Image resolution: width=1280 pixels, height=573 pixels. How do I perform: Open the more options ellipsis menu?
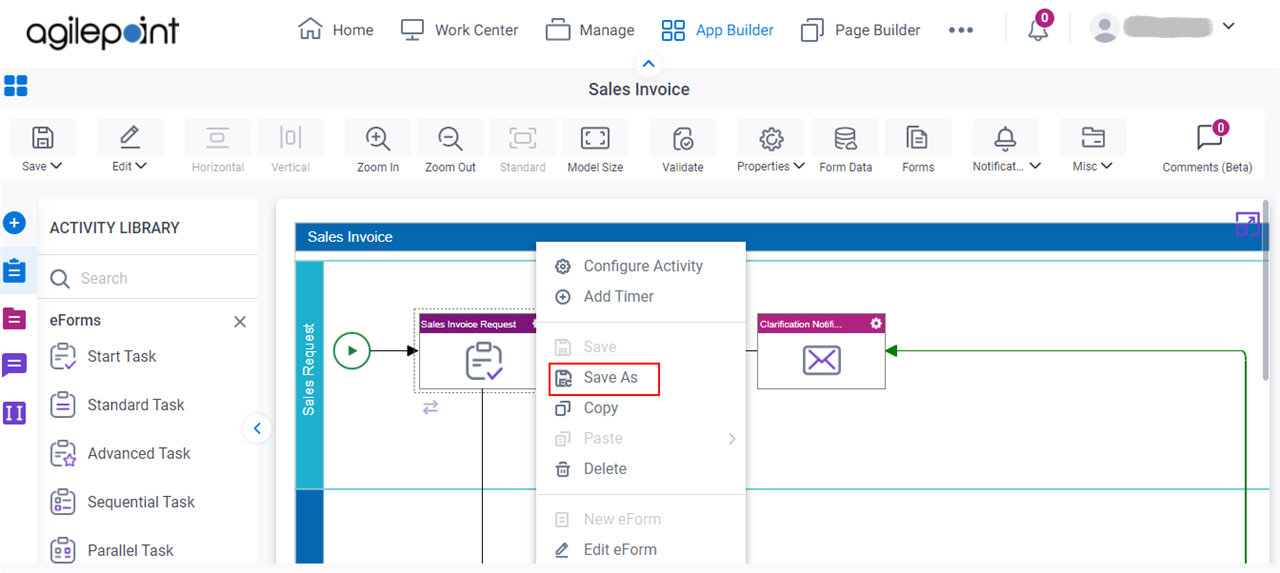[x=961, y=30]
